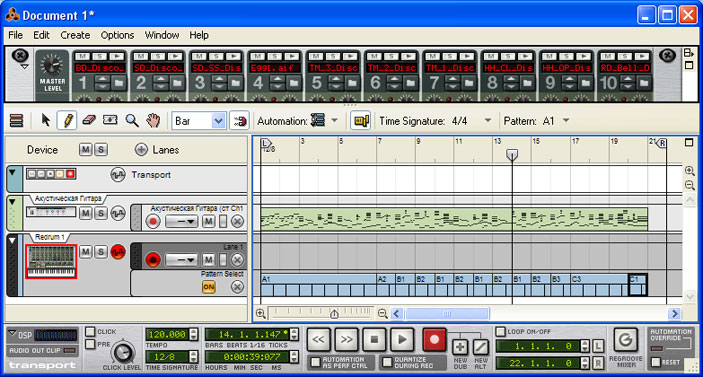The width and height of the screenshot is (703, 377).
Task: Open the Time Signature dropdown
Action: [x=488, y=120]
